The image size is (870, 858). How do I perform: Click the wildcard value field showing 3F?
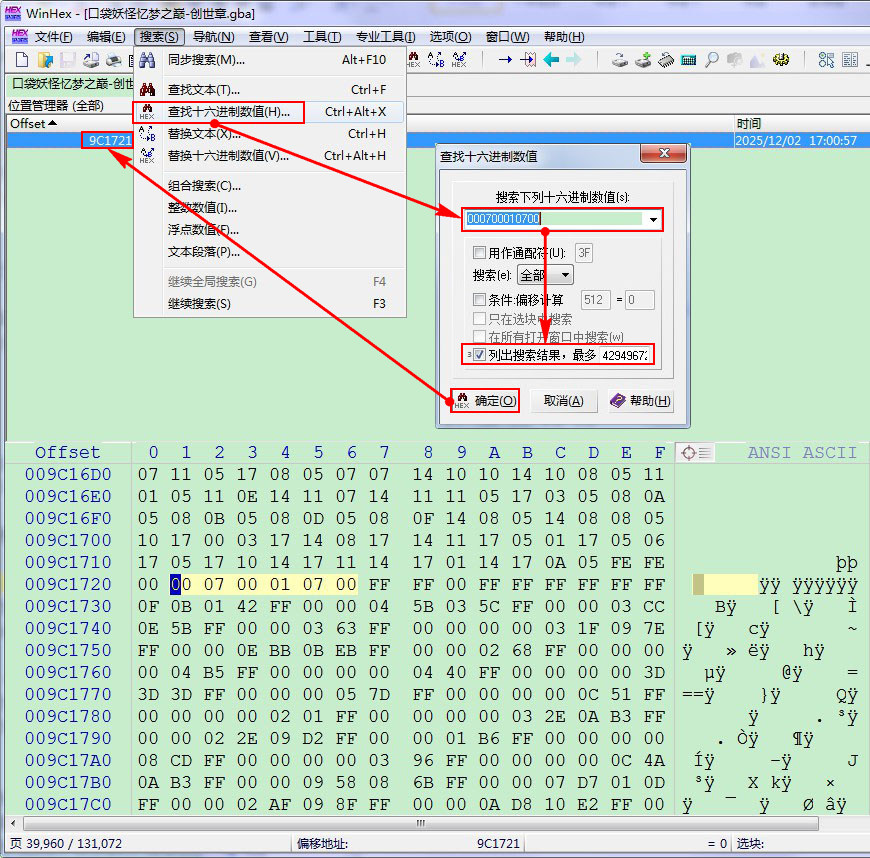pos(584,253)
